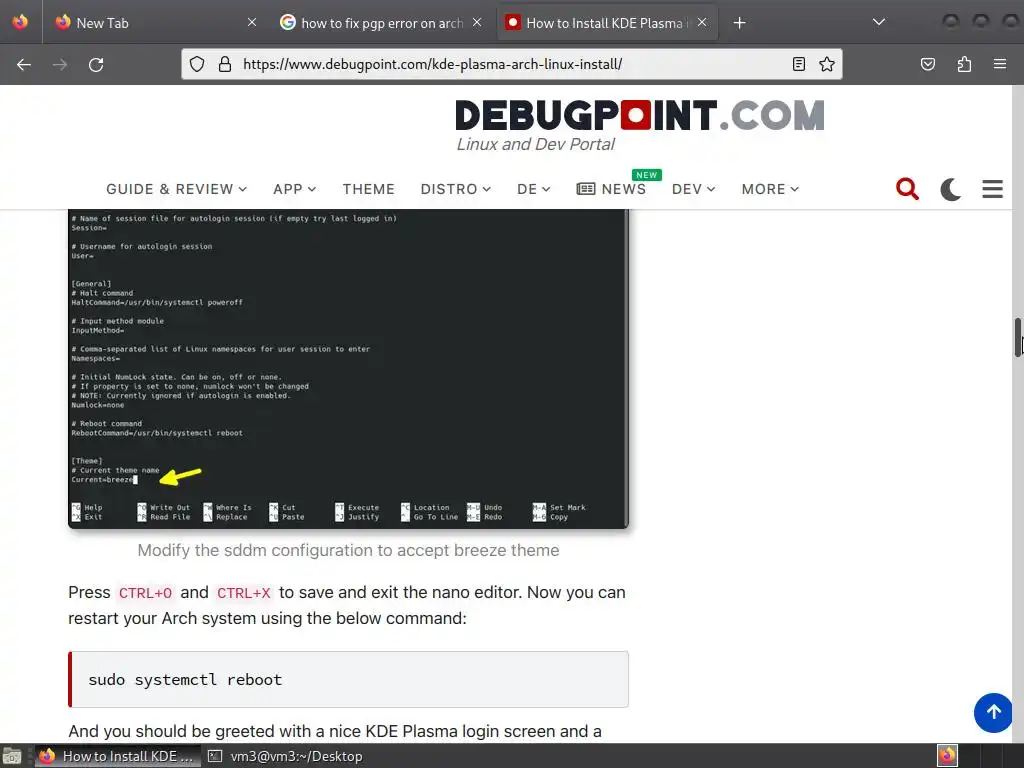Viewport: 1024px width, 768px height.
Task: Go back to the previous page
Action: (24, 65)
